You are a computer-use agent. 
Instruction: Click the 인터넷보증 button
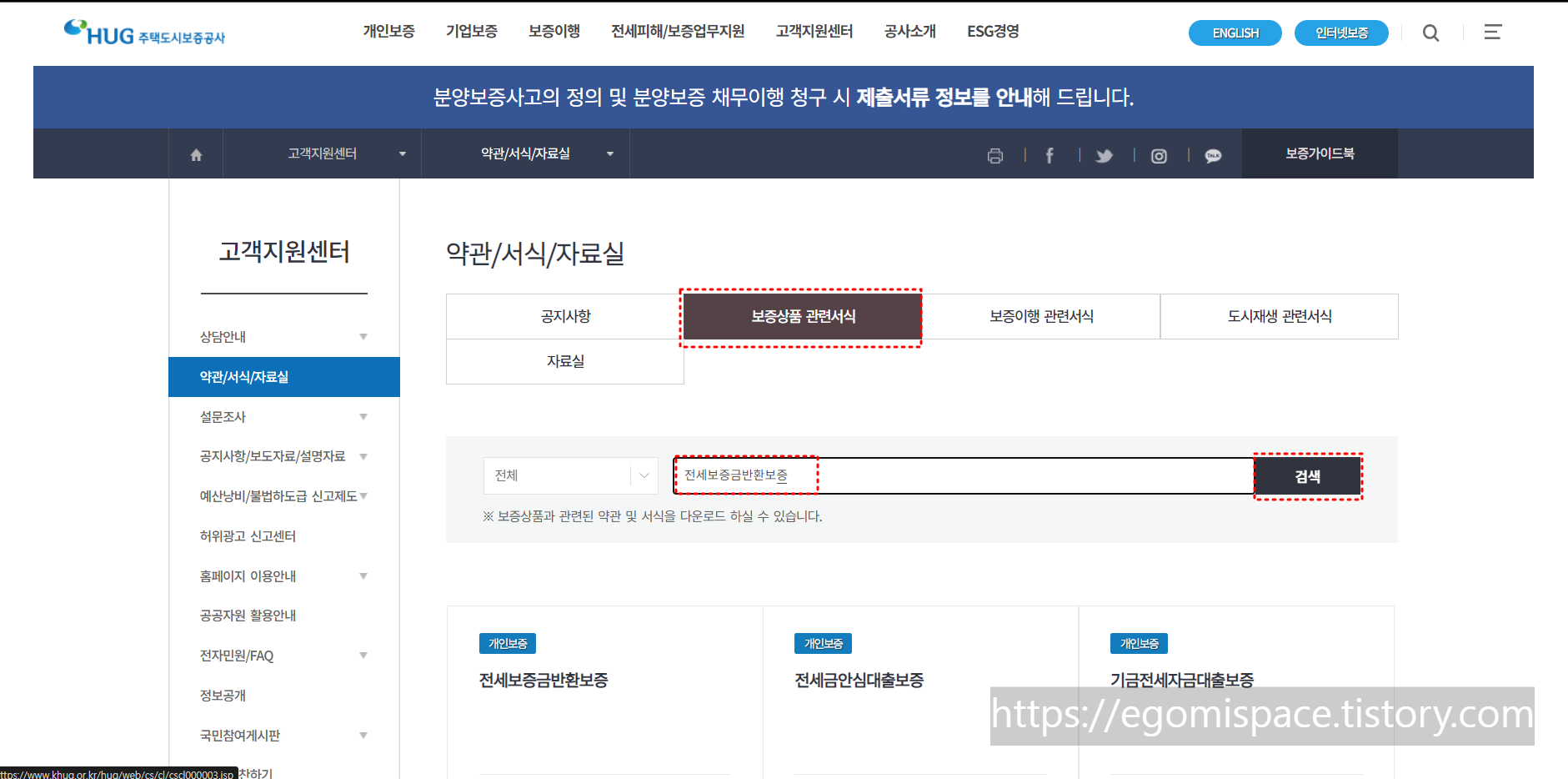1341,33
